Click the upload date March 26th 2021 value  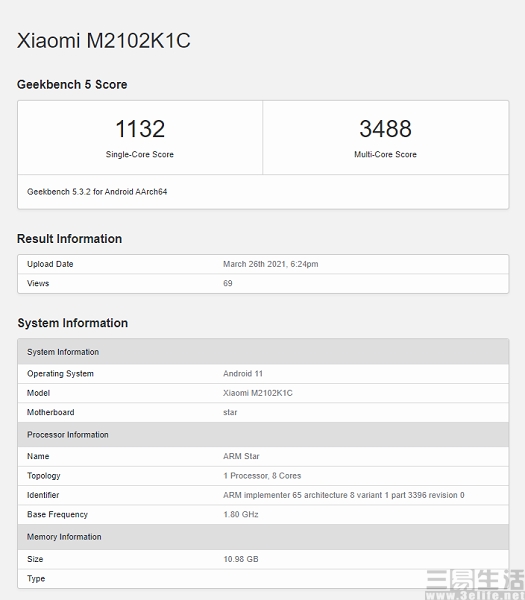pyautogui.click(x=271, y=264)
